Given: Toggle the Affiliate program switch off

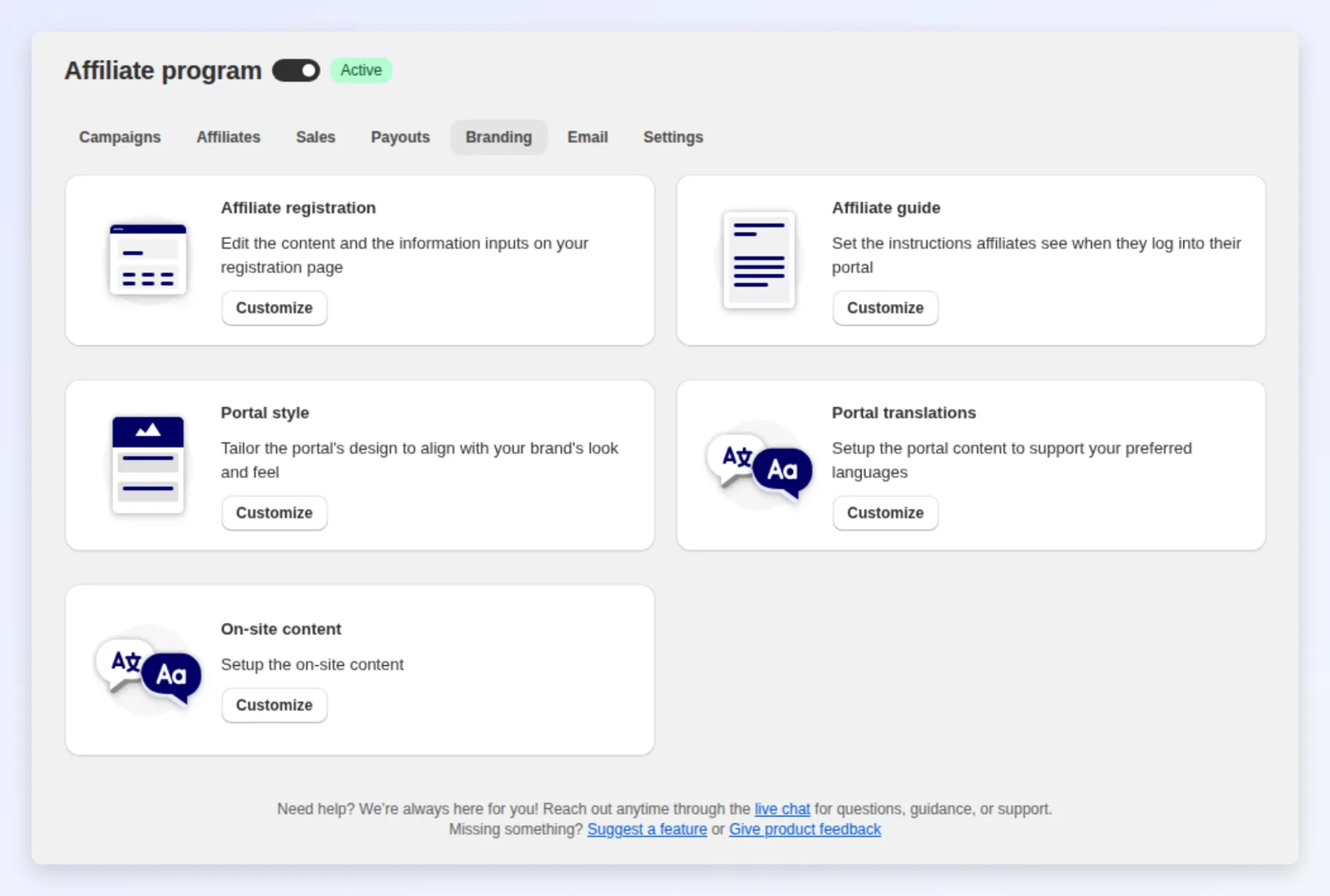Looking at the screenshot, I should tap(296, 70).
